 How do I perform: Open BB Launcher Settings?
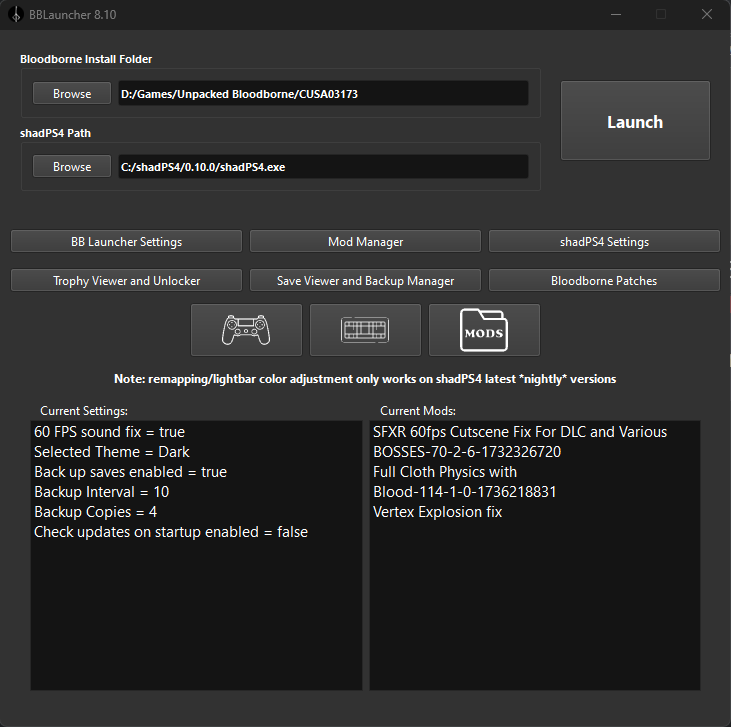click(x=126, y=241)
